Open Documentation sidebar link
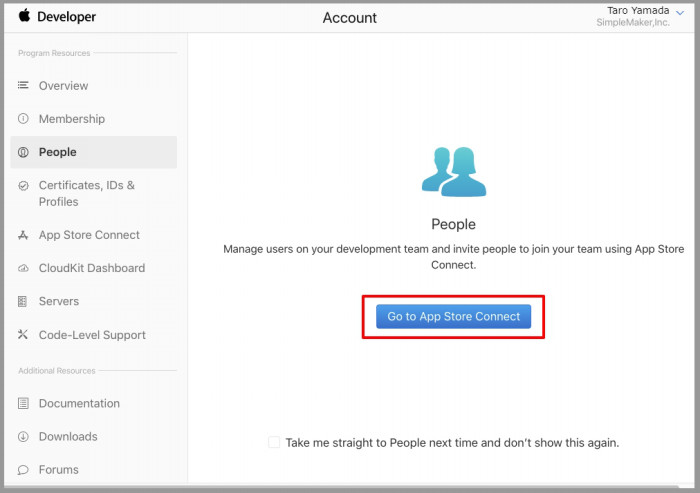The image size is (700, 493). [x=79, y=403]
